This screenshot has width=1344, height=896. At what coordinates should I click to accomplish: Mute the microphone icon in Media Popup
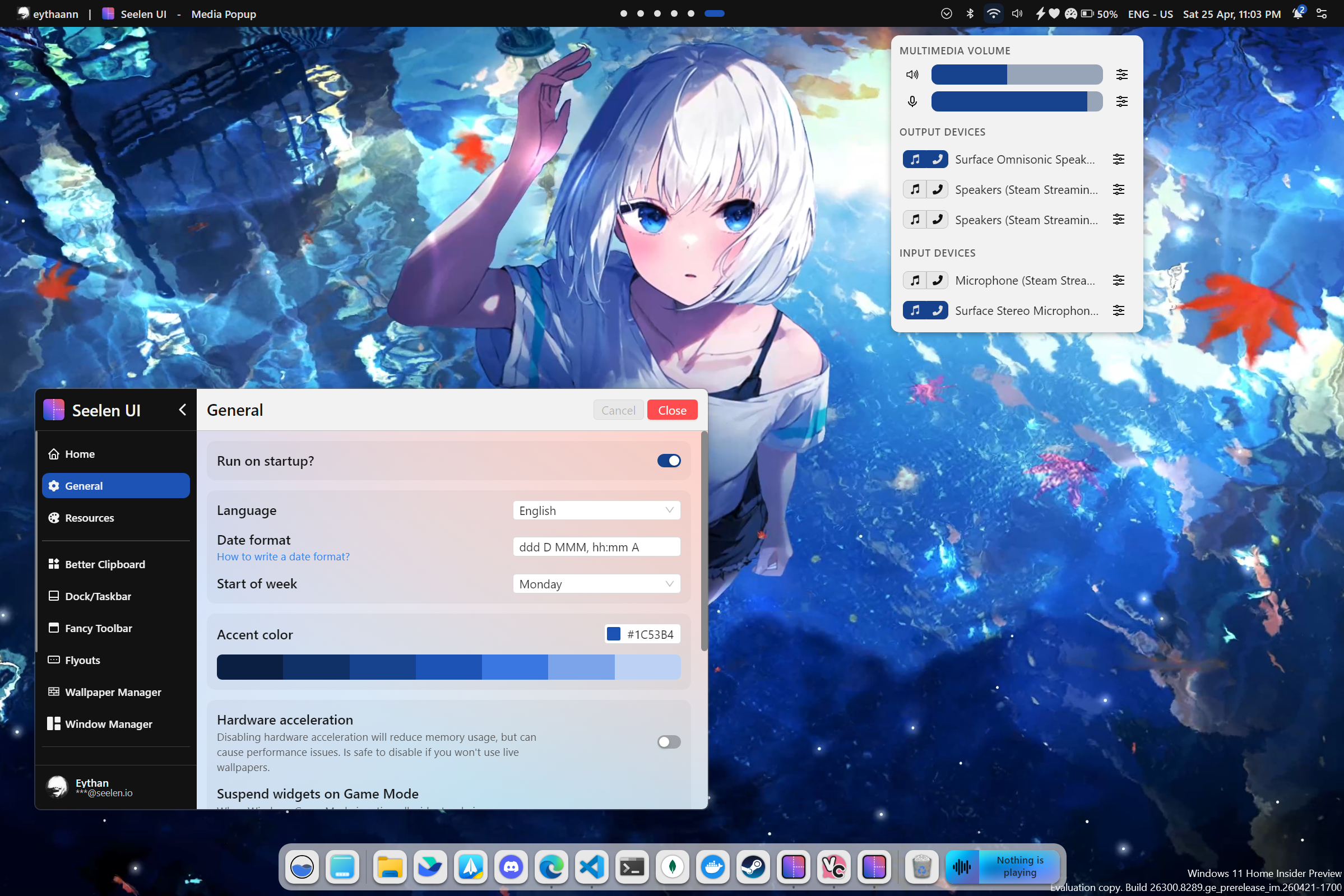click(x=912, y=101)
